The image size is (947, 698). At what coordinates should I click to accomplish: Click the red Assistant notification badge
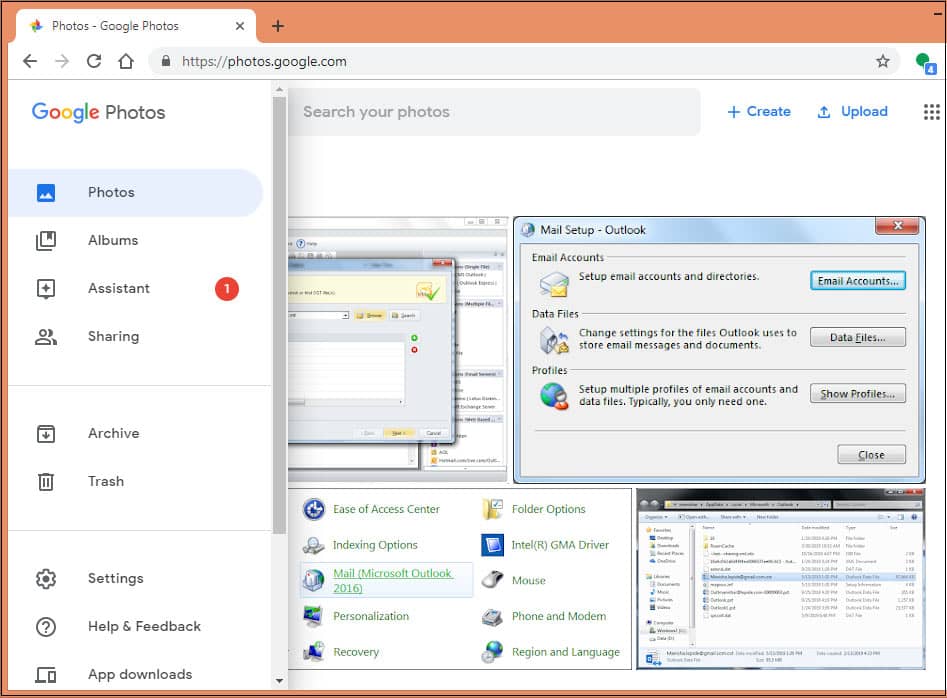[226, 289]
